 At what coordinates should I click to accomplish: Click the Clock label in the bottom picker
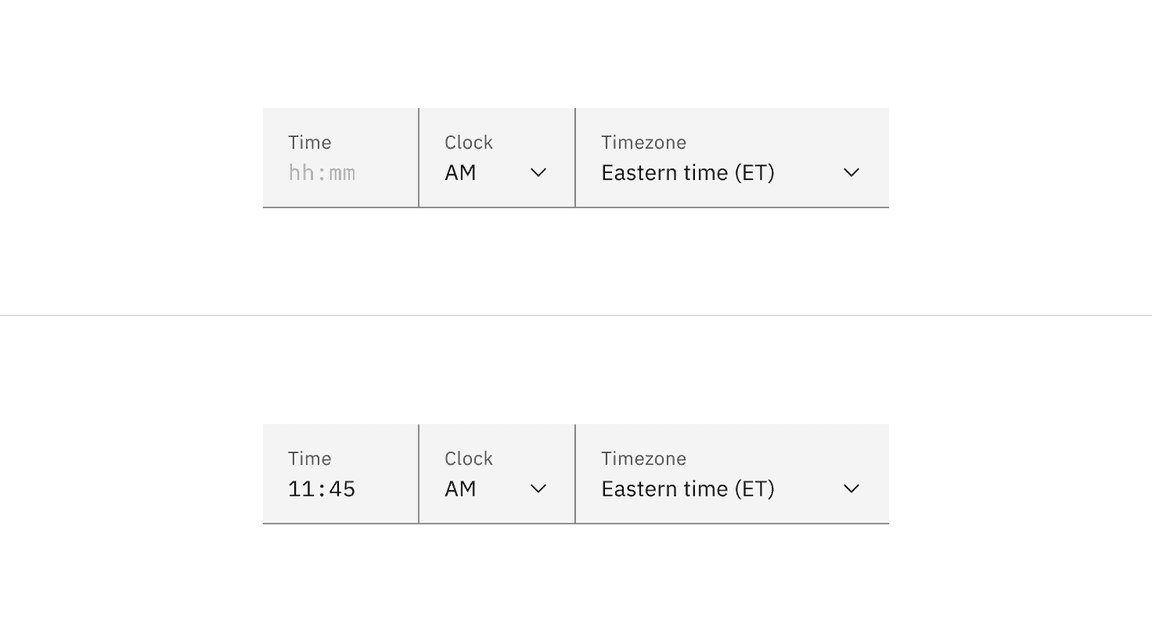(x=468, y=458)
